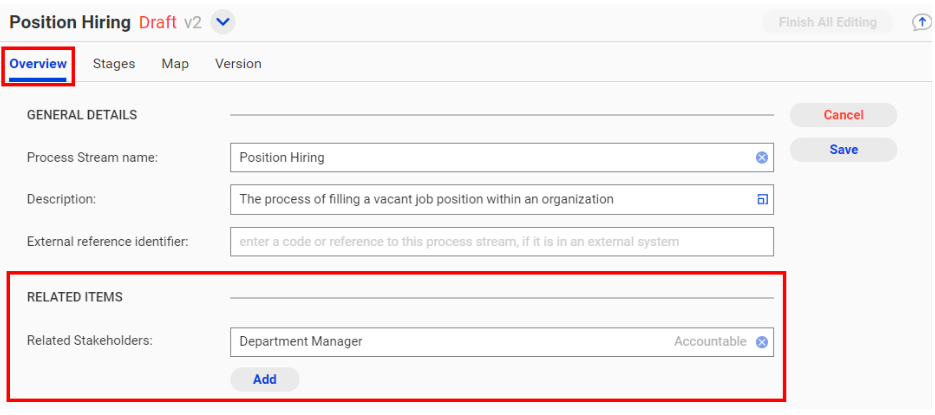The width and height of the screenshot is (935, 415).
Task: Select the Overview tab
Action: 38,63
